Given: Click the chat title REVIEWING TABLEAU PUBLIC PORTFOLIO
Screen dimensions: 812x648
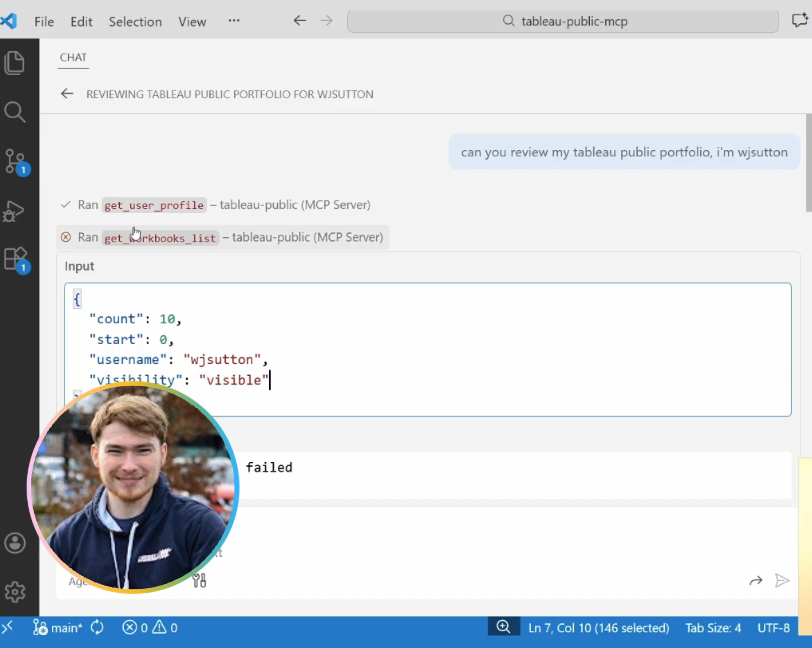Looking at the screenshot, I should 229,94.
